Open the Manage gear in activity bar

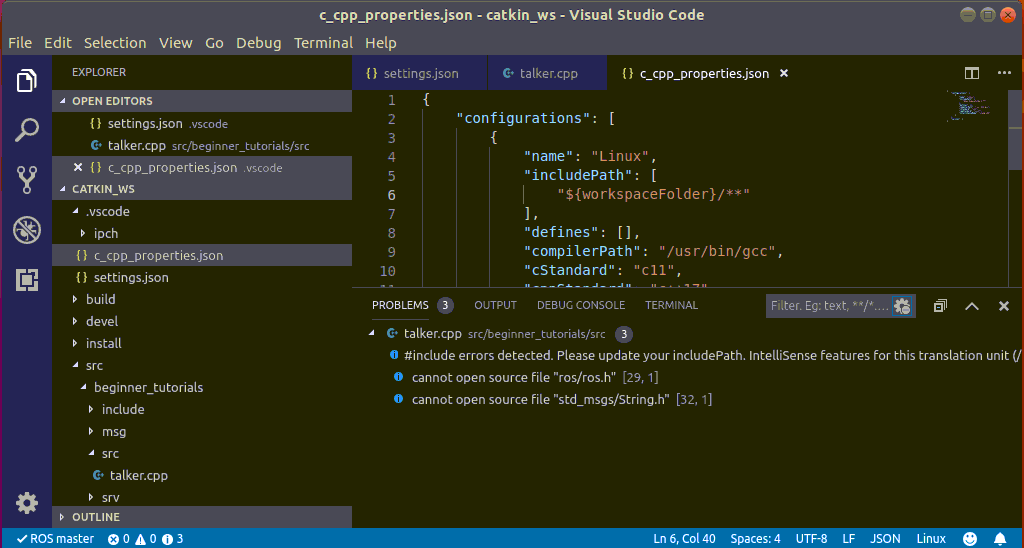click(x=27, y=503)
